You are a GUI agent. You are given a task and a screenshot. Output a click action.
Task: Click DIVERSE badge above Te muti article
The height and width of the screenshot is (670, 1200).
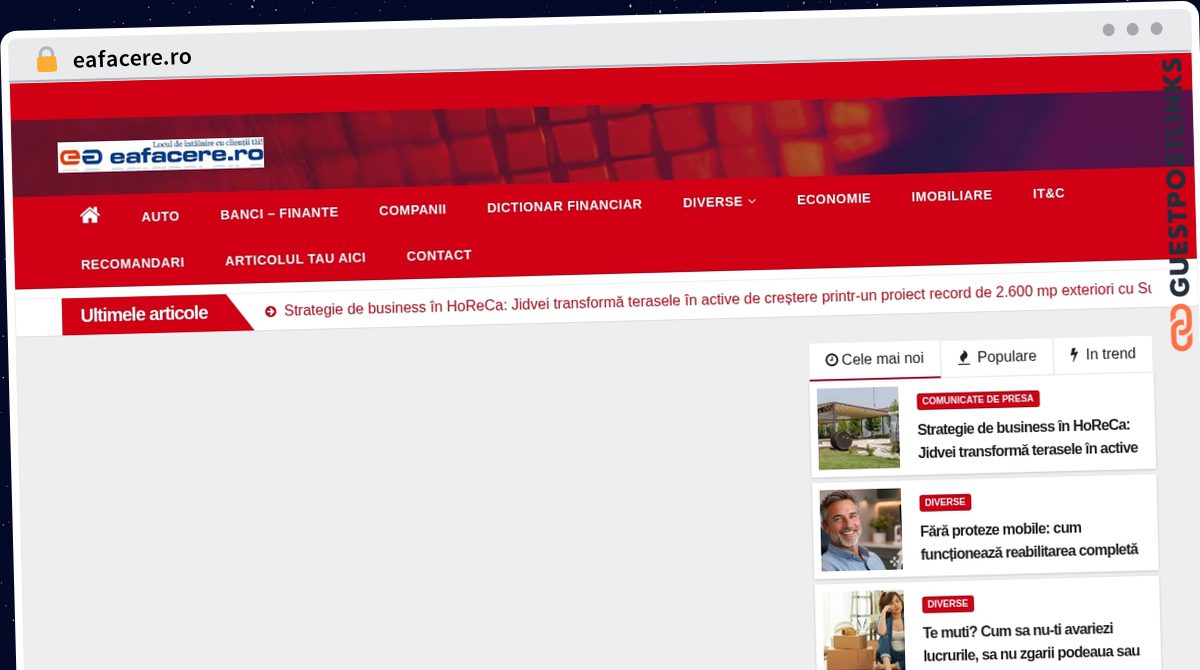[x=948, y=604]
